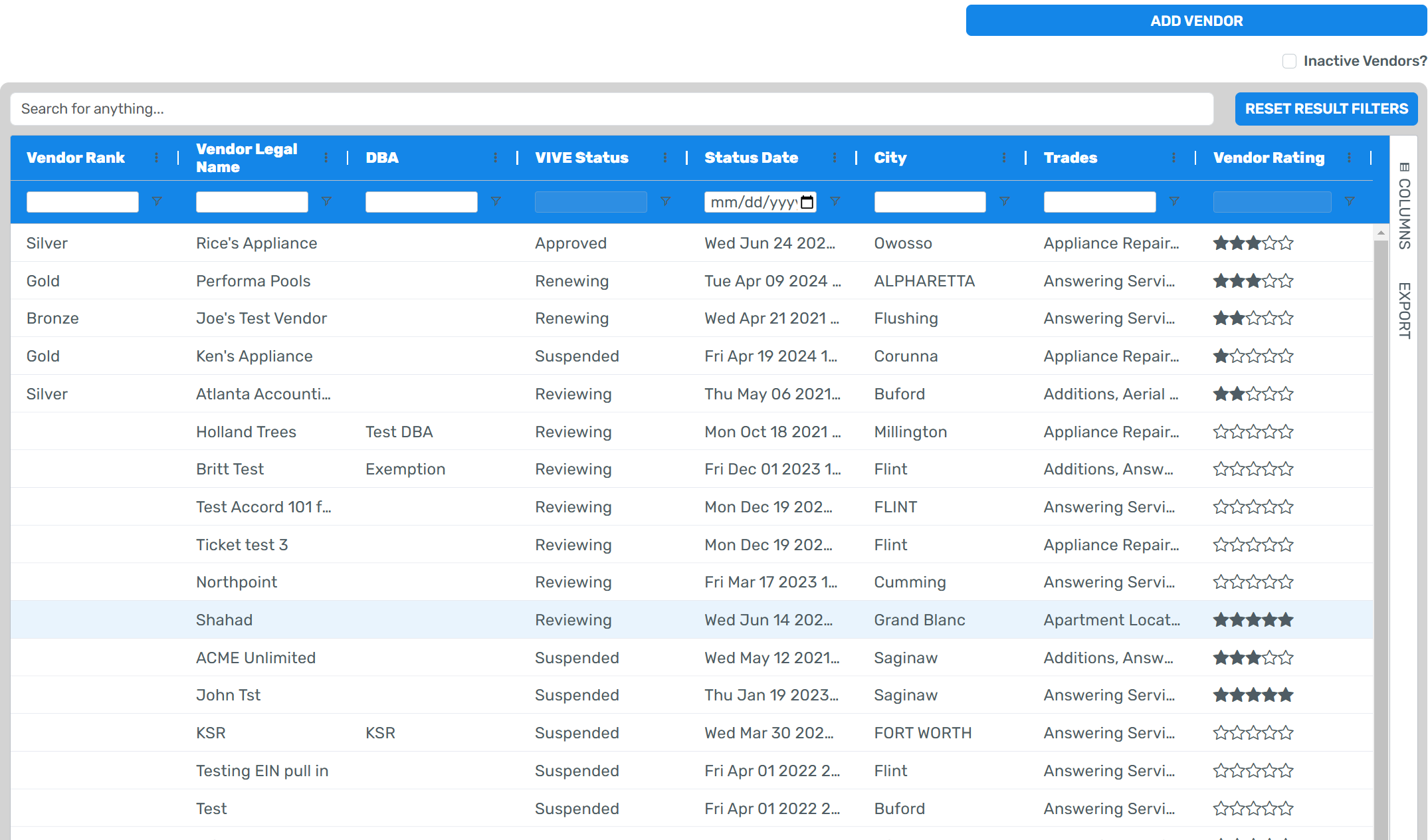This screenshot has width=1428, height=840.
Task: Click the vertical scrollbar of the vendor table
Action: [1381, 538]
